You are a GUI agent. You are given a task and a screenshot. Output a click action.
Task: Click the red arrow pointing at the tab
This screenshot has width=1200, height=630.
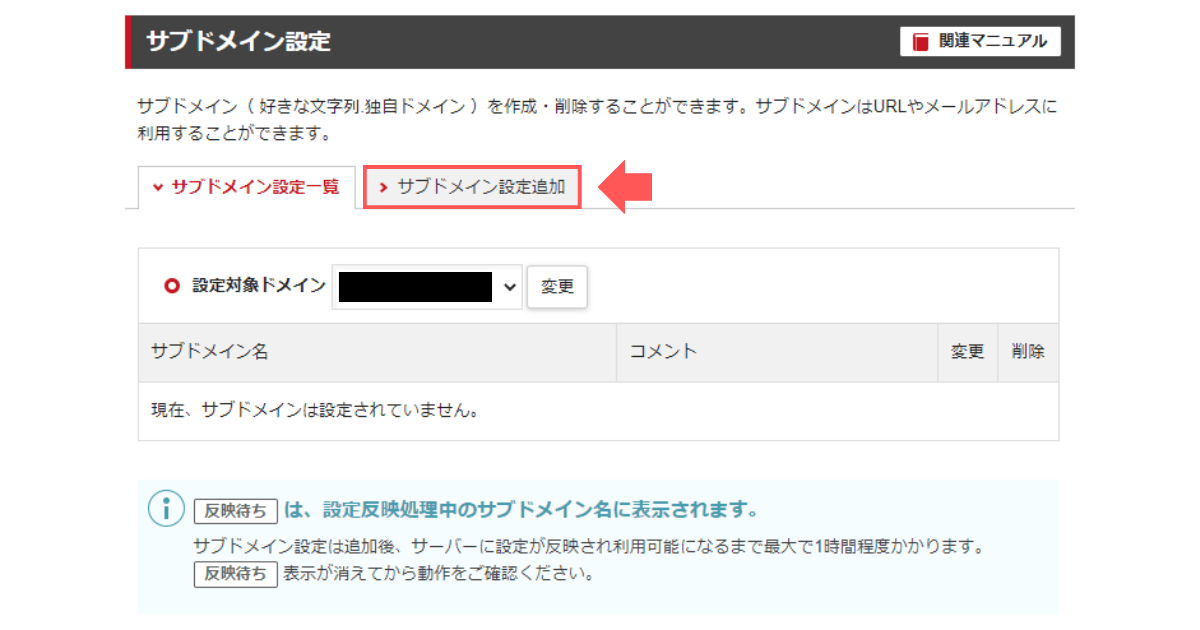(625, 187)
